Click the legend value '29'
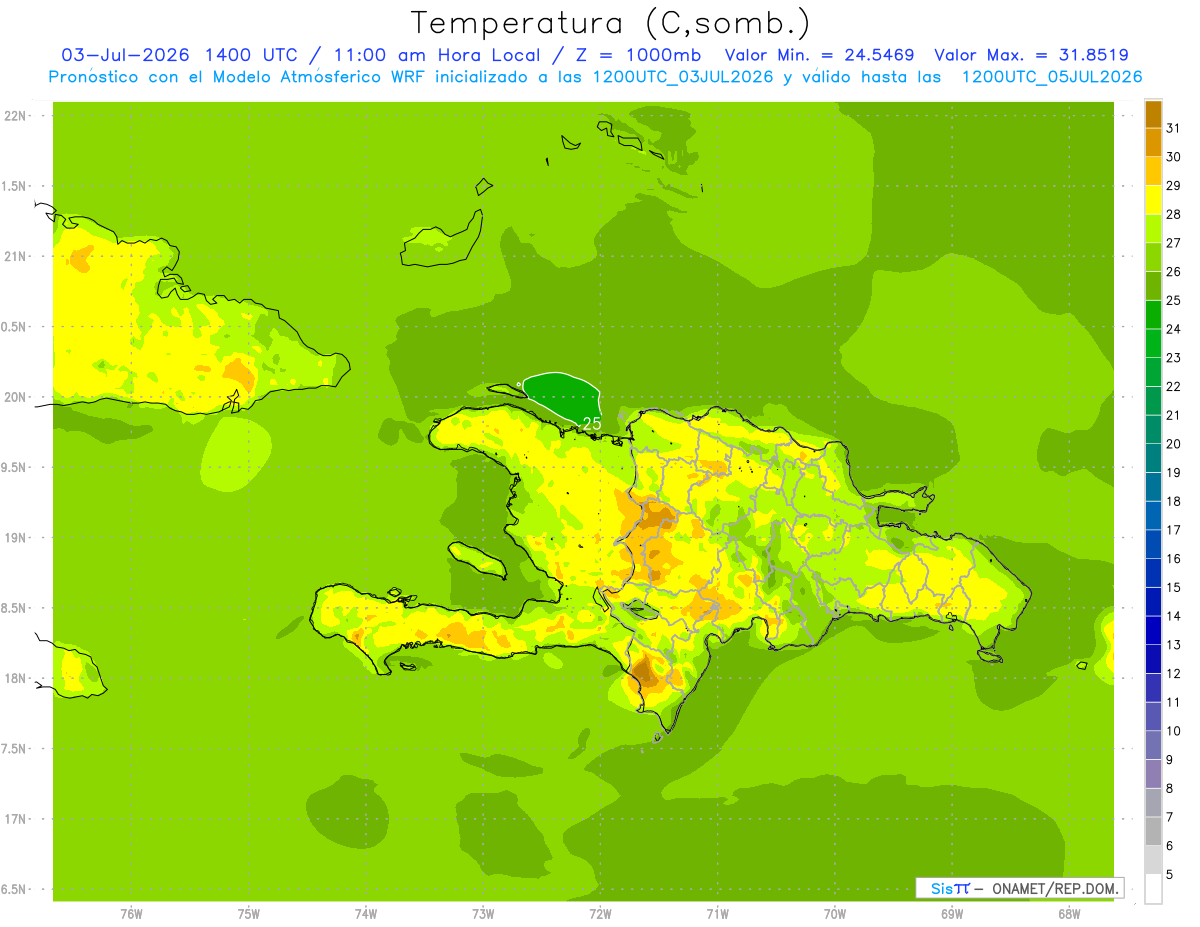 click(x=1173, y=186)
